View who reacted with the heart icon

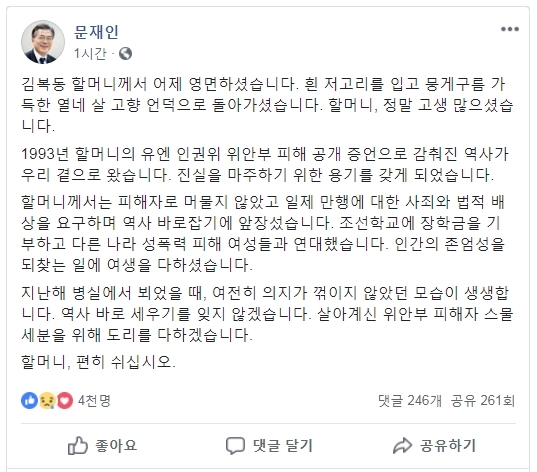point(65,400)
